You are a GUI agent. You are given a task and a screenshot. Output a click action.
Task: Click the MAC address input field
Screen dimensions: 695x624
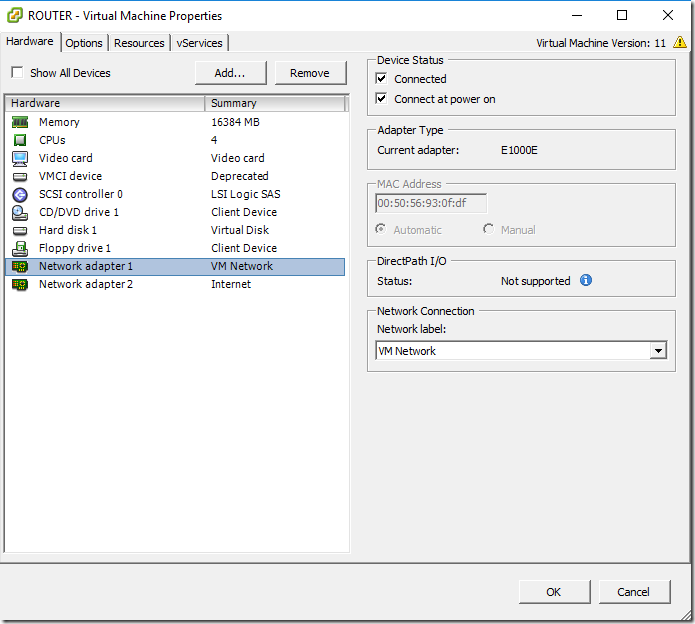click(x=431, y=203)
